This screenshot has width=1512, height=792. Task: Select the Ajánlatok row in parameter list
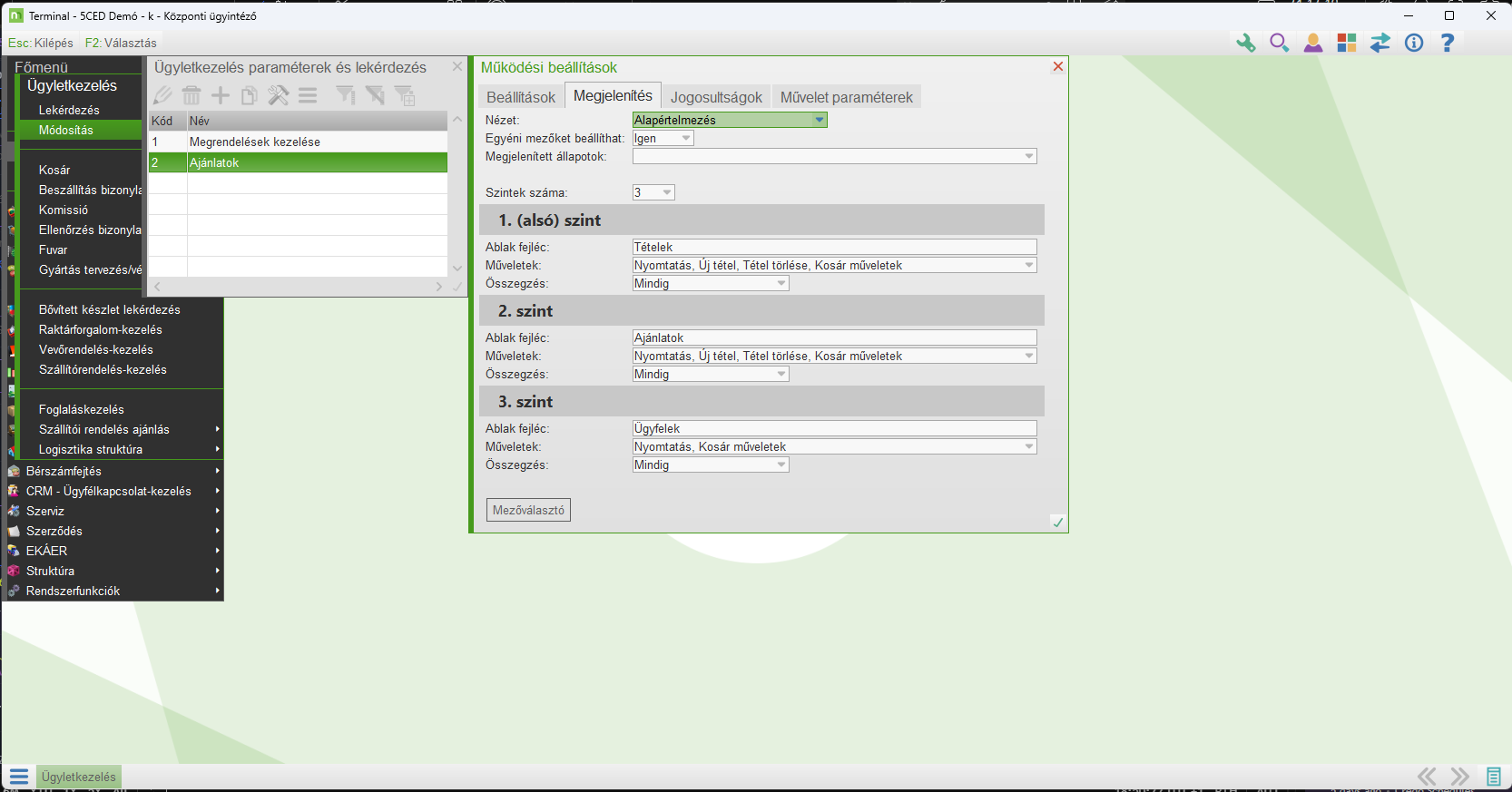298,162
